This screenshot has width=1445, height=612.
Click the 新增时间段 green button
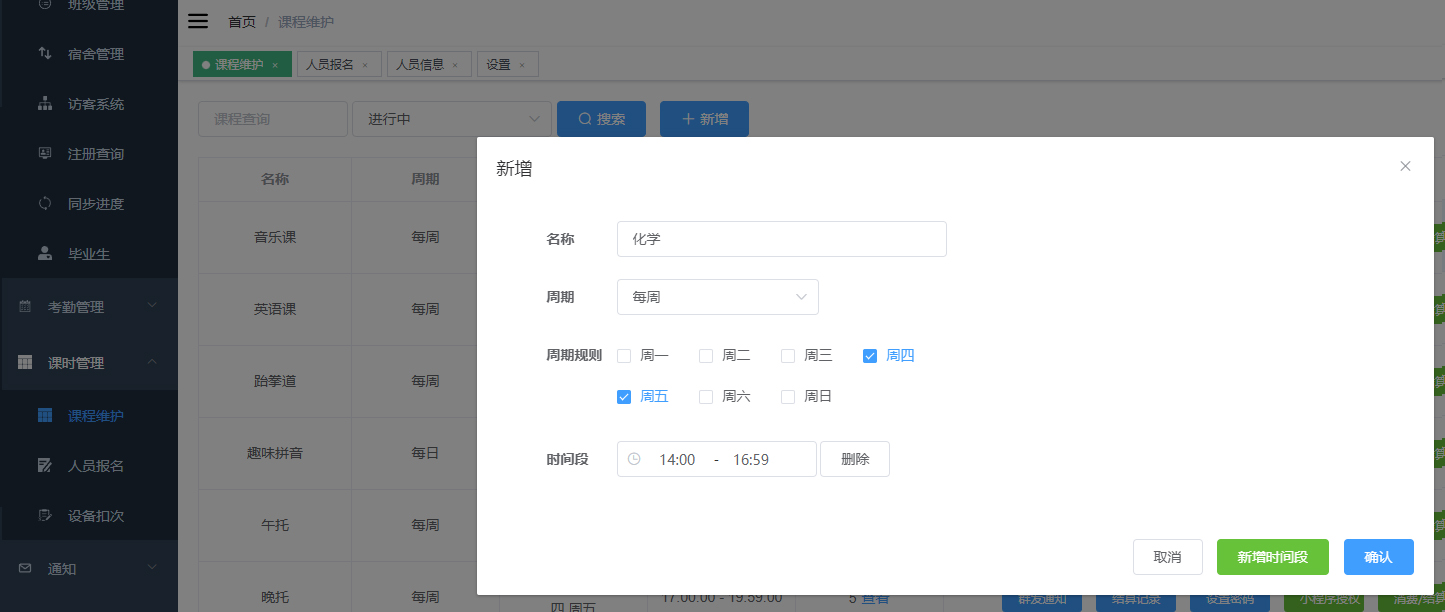coord(1272,557)
